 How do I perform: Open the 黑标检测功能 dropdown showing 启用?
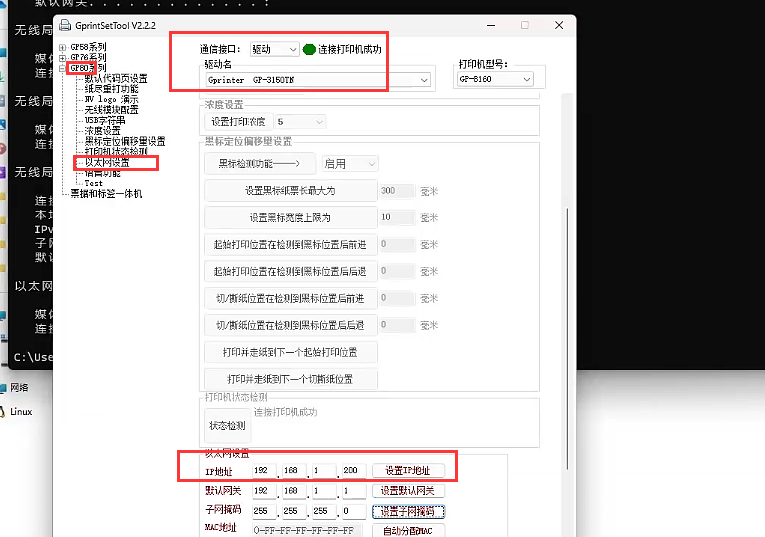(x=349, y=164)
